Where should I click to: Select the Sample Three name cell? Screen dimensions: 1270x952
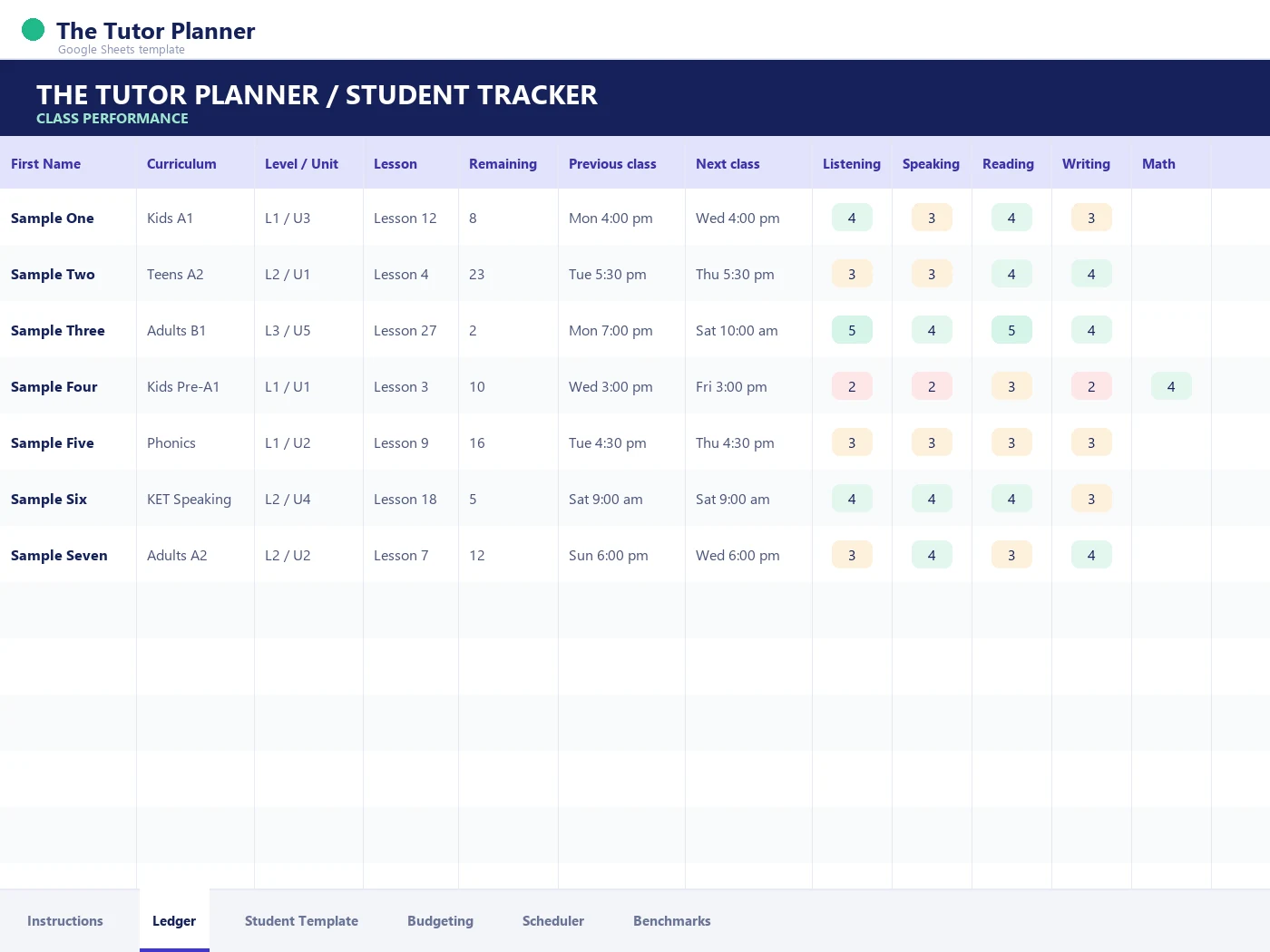68,330
